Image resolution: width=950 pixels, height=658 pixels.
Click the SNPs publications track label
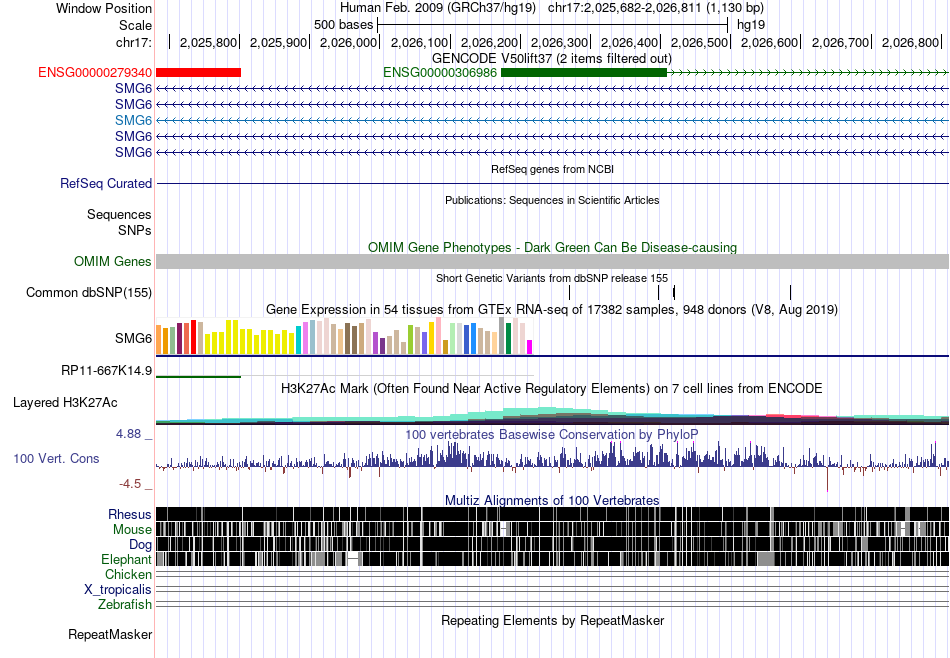(x=135, y=231)
